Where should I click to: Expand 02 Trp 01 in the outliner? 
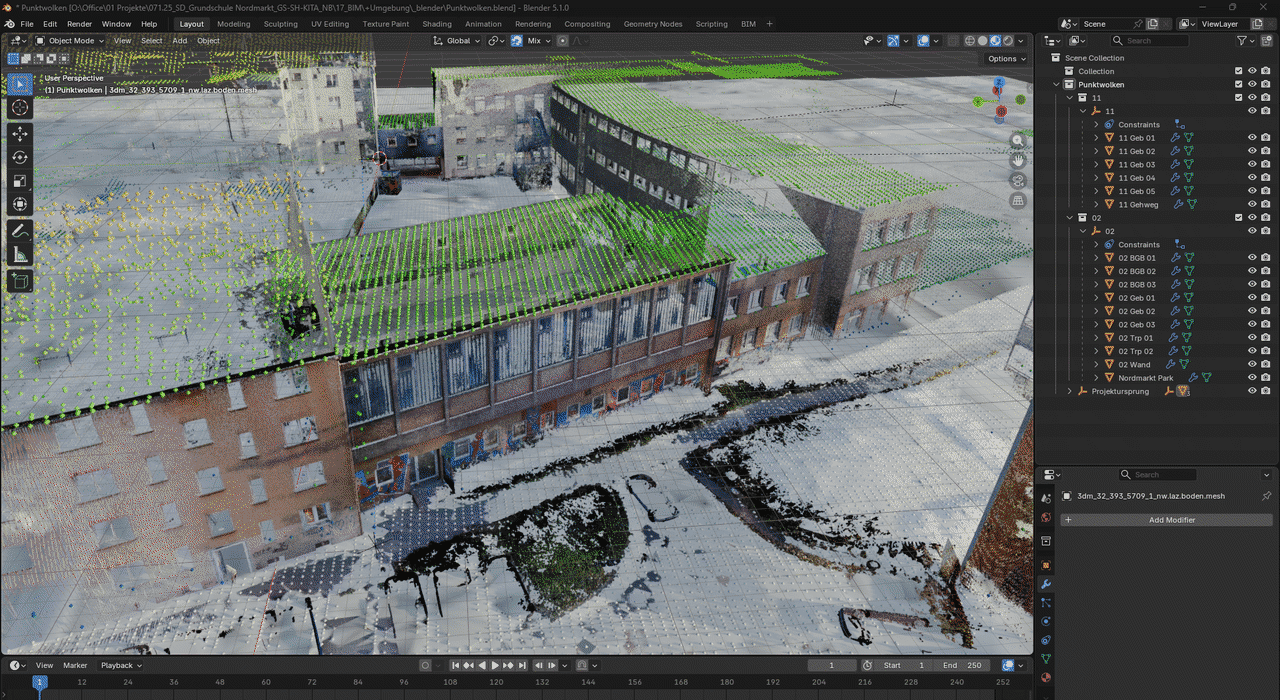pyautogui.click(x=1096, y=338)
